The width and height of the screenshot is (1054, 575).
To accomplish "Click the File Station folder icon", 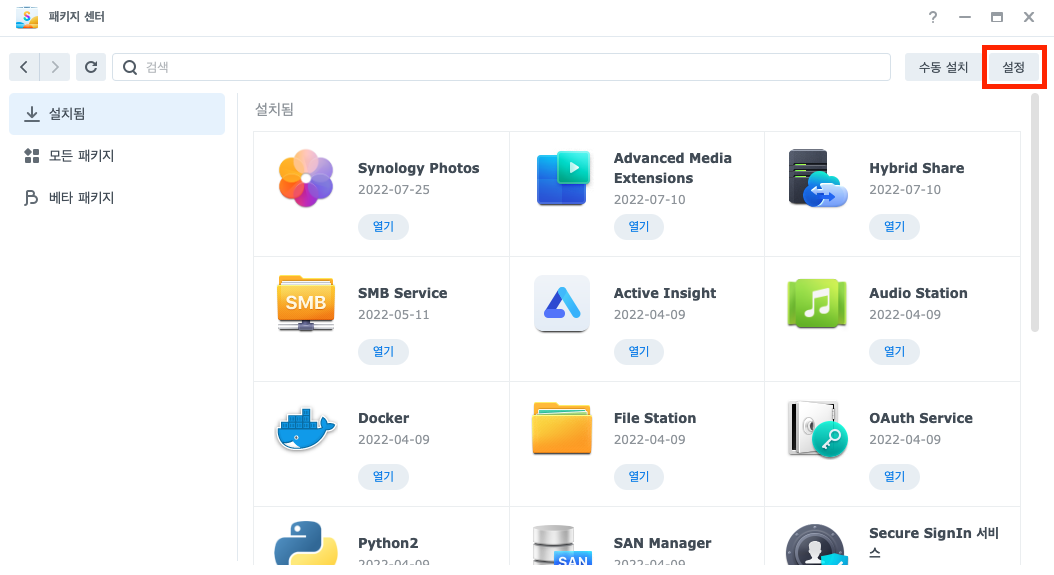I will 562,428.
